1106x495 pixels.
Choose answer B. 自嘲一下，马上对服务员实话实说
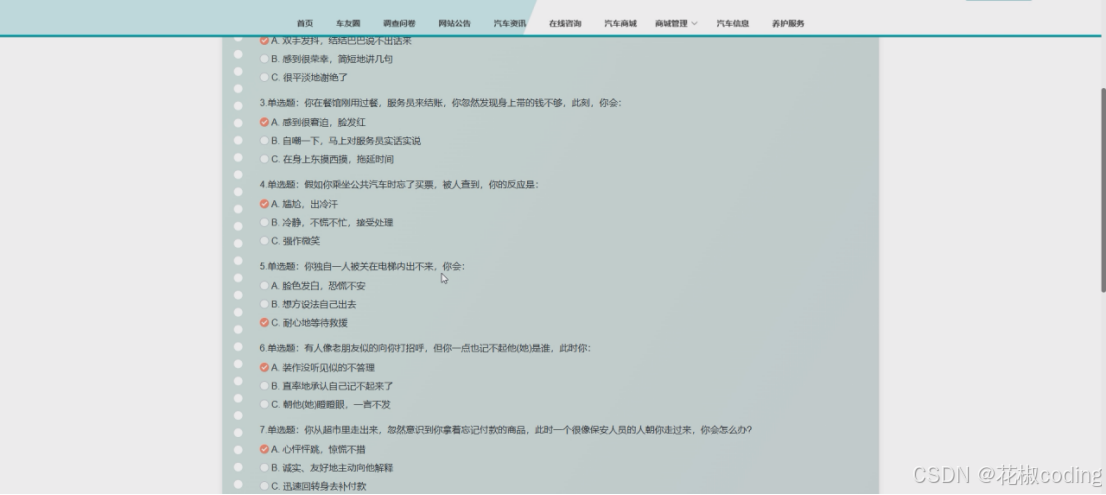pyautogui.click(x=265, y=140)
